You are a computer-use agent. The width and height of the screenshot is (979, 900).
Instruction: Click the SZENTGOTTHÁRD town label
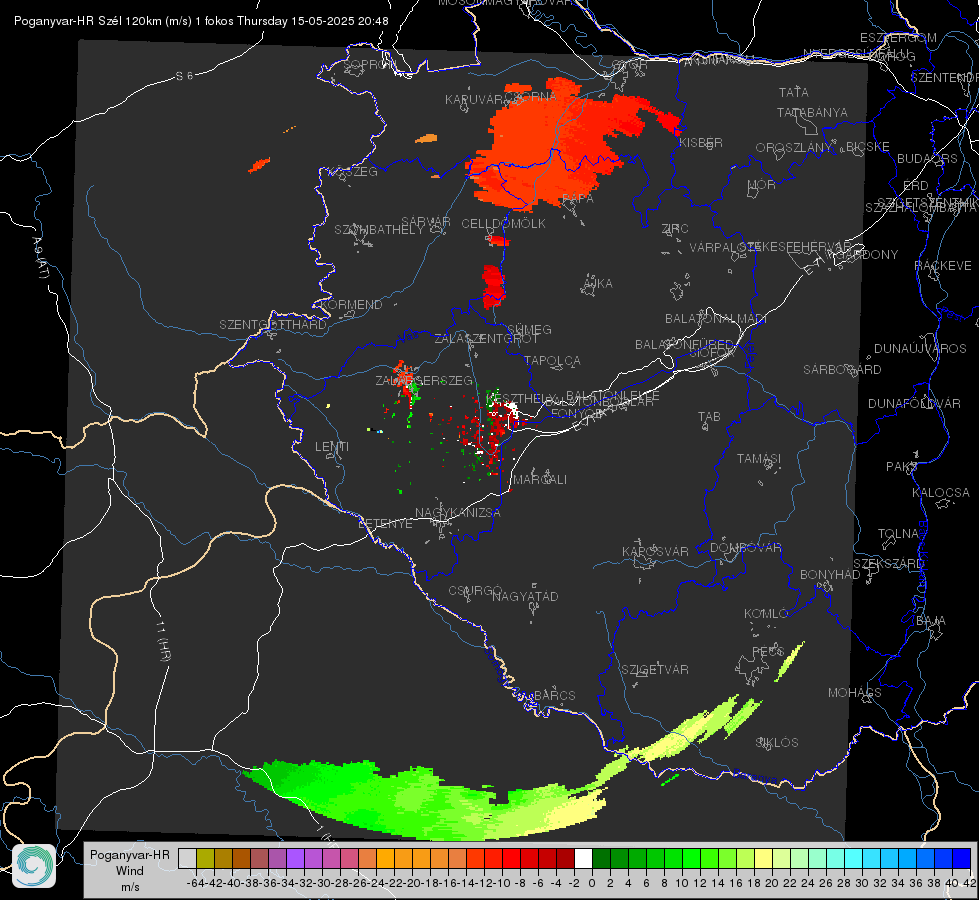pyautogui.click(x=273, y=325)
